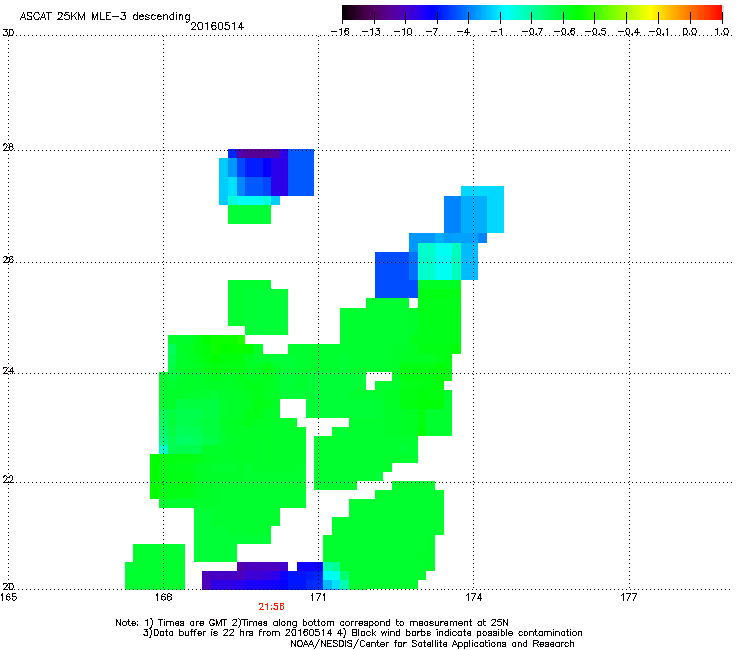
Task: Click the -16 color scale label
Action: pyautogui.click(x=340, y=32)
